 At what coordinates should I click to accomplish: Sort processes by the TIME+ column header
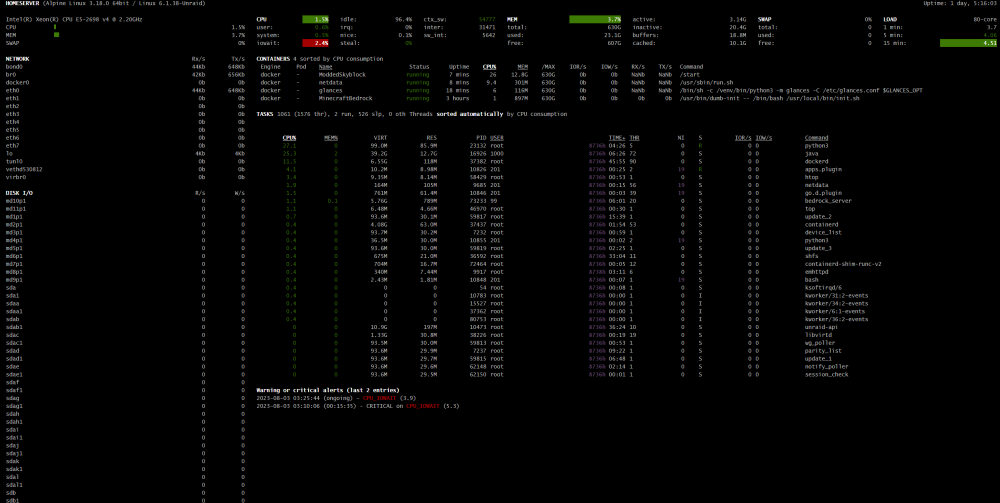[617, 138]
